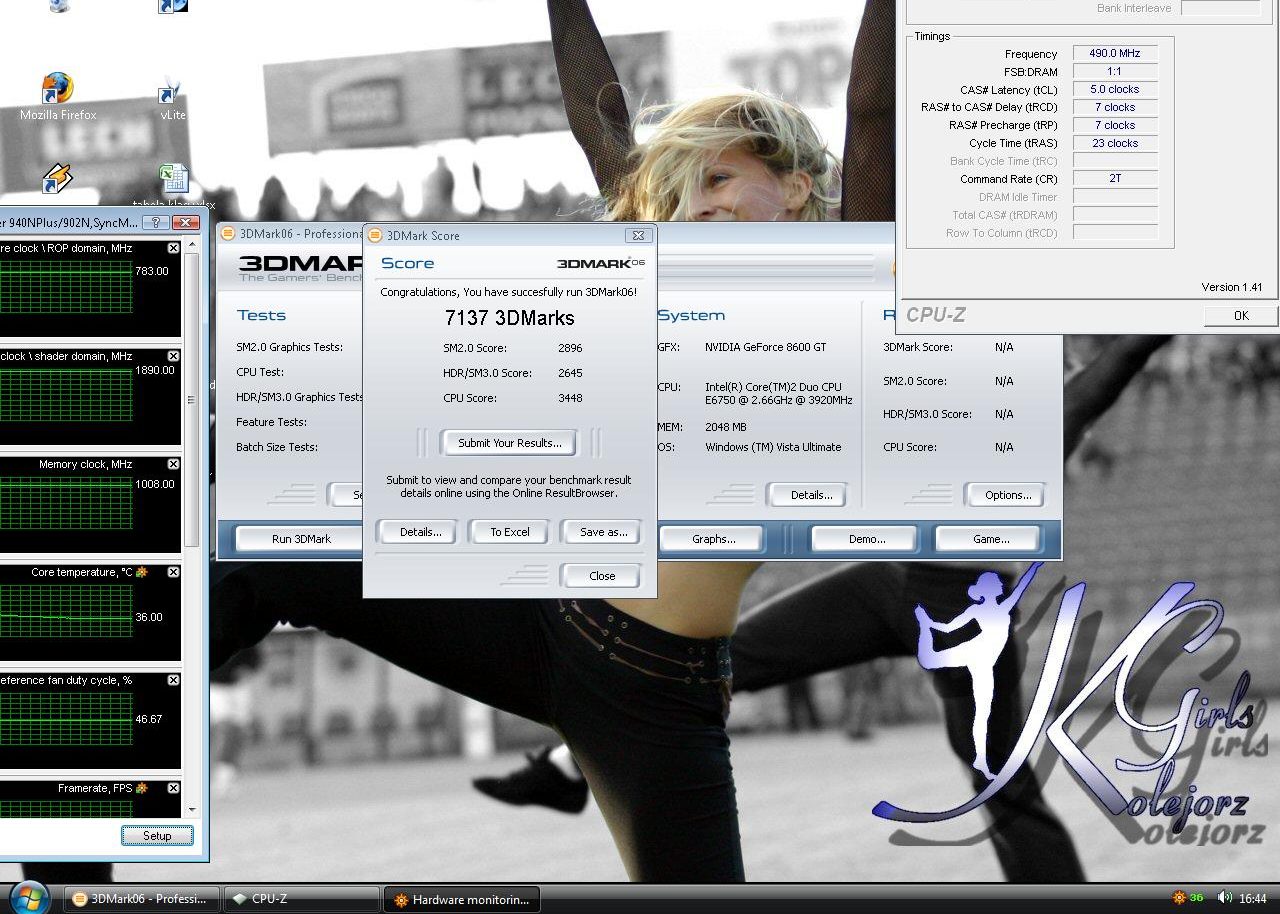The image size is (1280, 914).
Task: Click the 3DMark Score dialog title icon
Action: (375, 235)
